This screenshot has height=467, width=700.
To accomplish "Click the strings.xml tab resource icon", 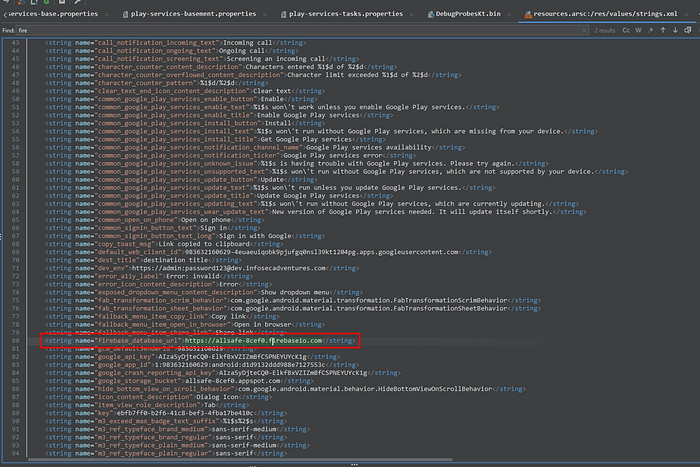I will click(528, 14).
